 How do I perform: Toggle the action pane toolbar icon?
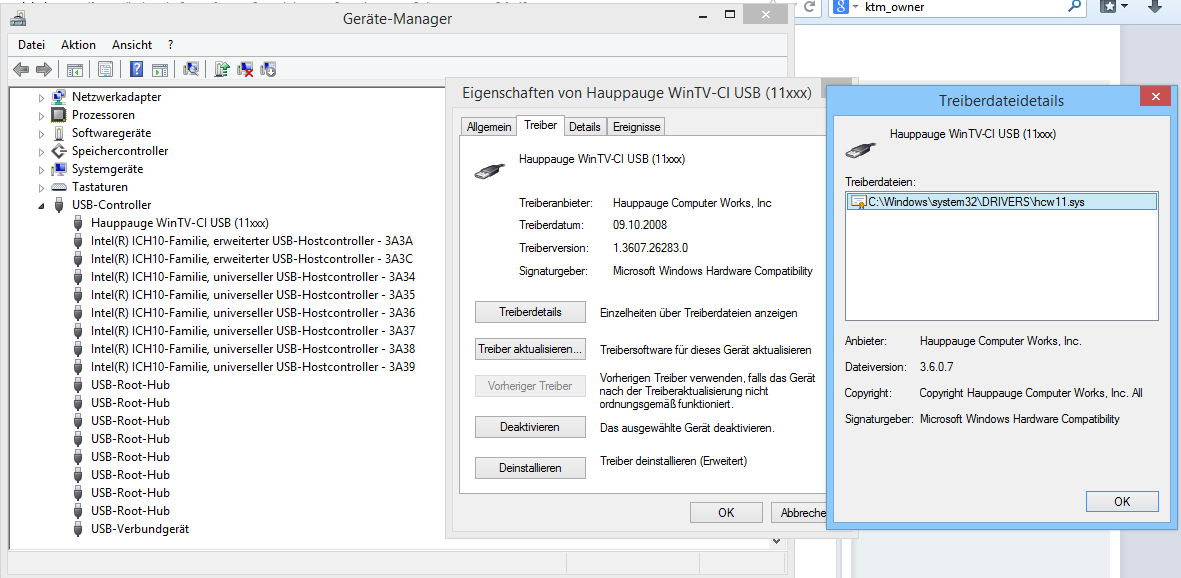(x=159, y=70)
